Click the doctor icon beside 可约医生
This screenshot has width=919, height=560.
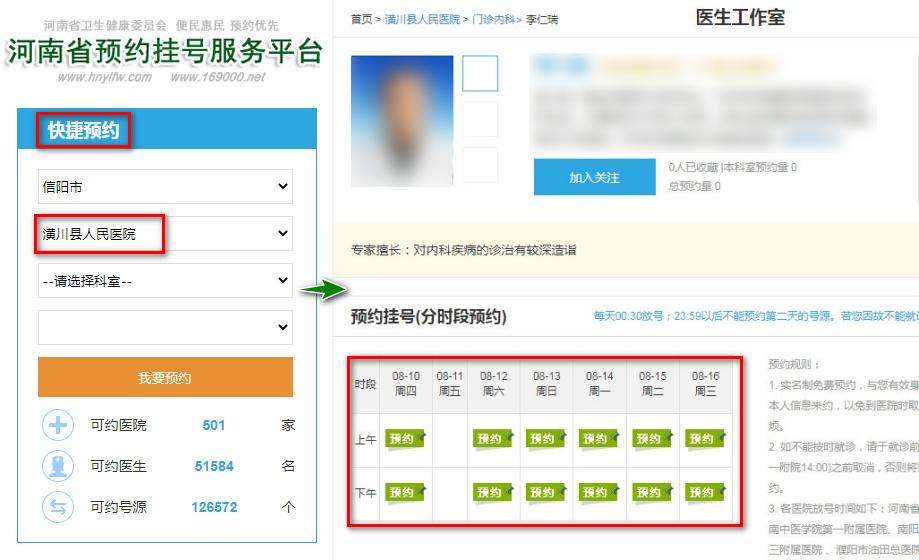pos(58,466)
